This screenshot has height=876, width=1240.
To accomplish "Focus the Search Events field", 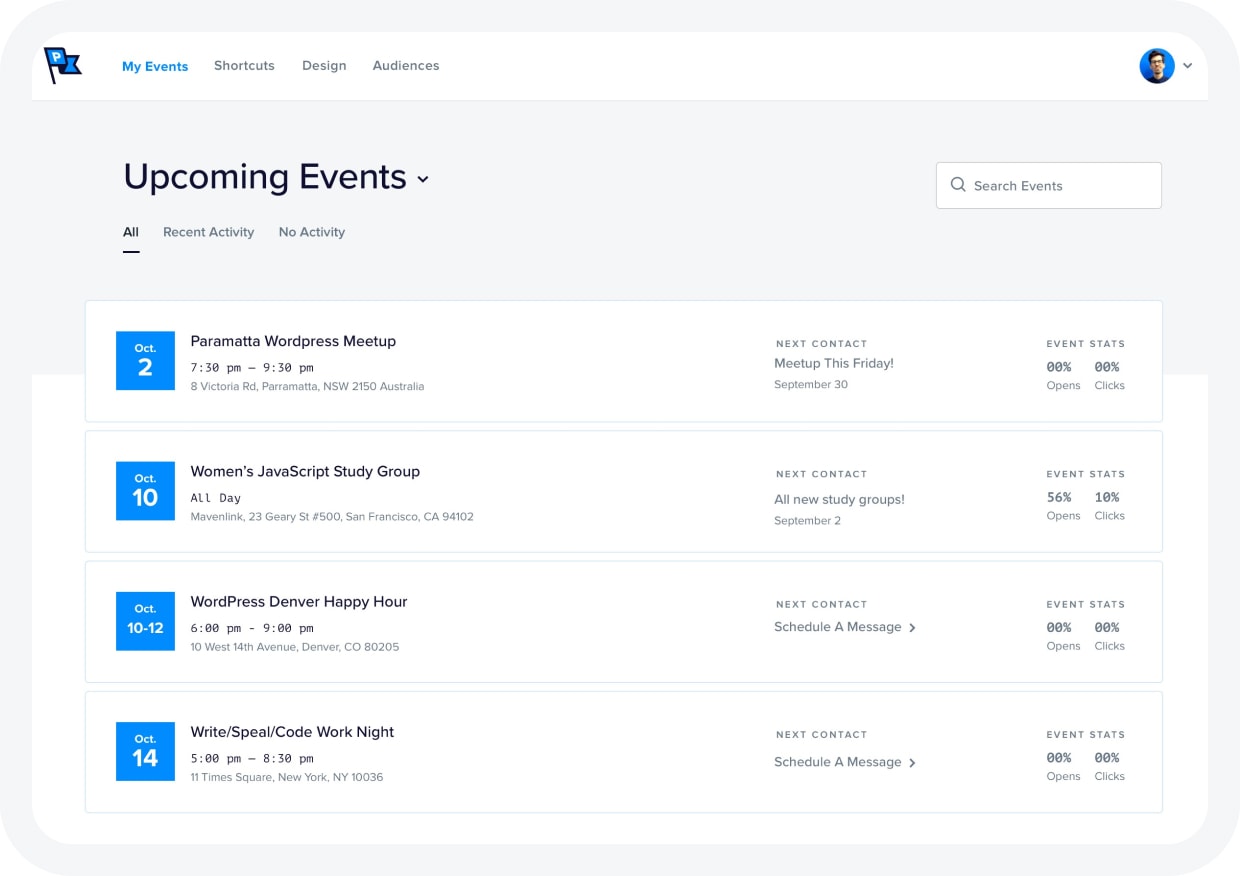I will [x=1048, y=185].
